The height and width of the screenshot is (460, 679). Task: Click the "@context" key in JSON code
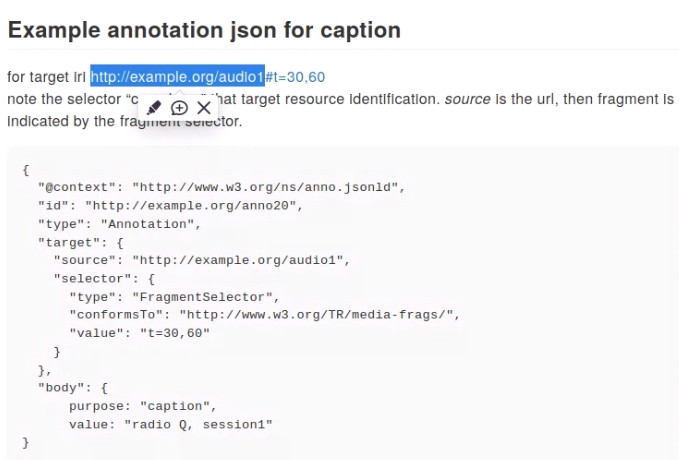click(76, 187)
